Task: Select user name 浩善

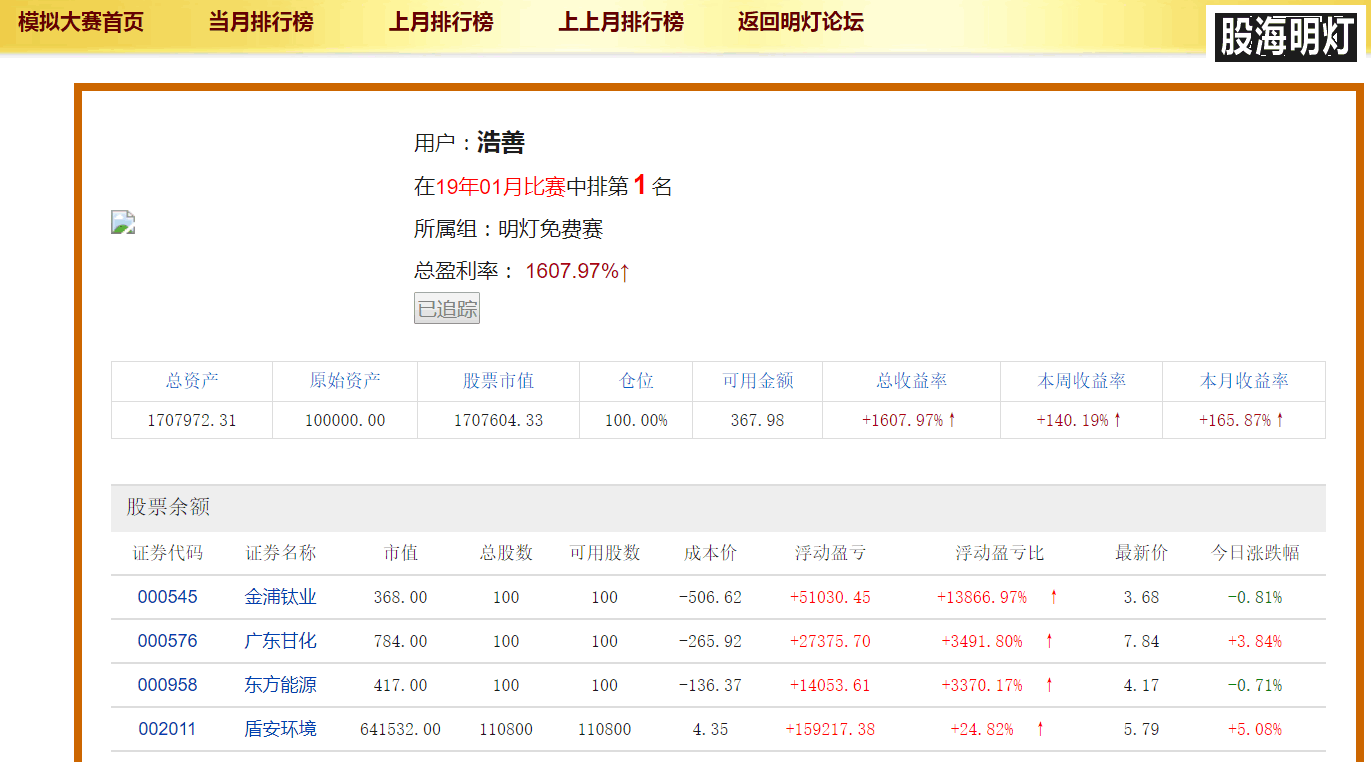Action: click(501, 142)
